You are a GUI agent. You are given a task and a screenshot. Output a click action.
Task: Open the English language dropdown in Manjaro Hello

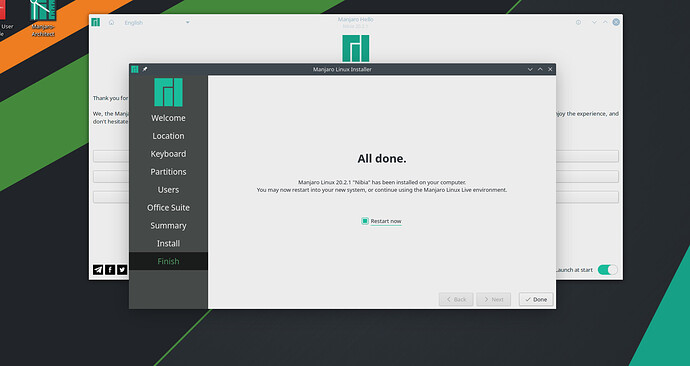pyautogui.click(x=157, y=22)
